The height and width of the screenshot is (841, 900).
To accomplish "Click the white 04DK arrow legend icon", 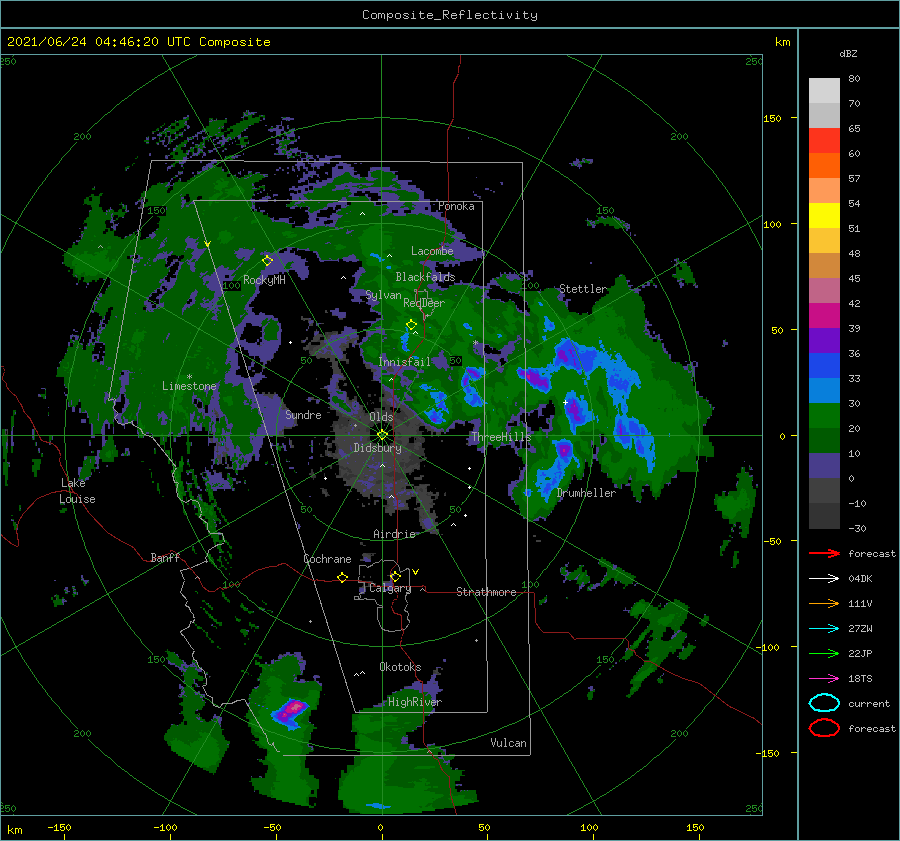I will coord(824,578).
